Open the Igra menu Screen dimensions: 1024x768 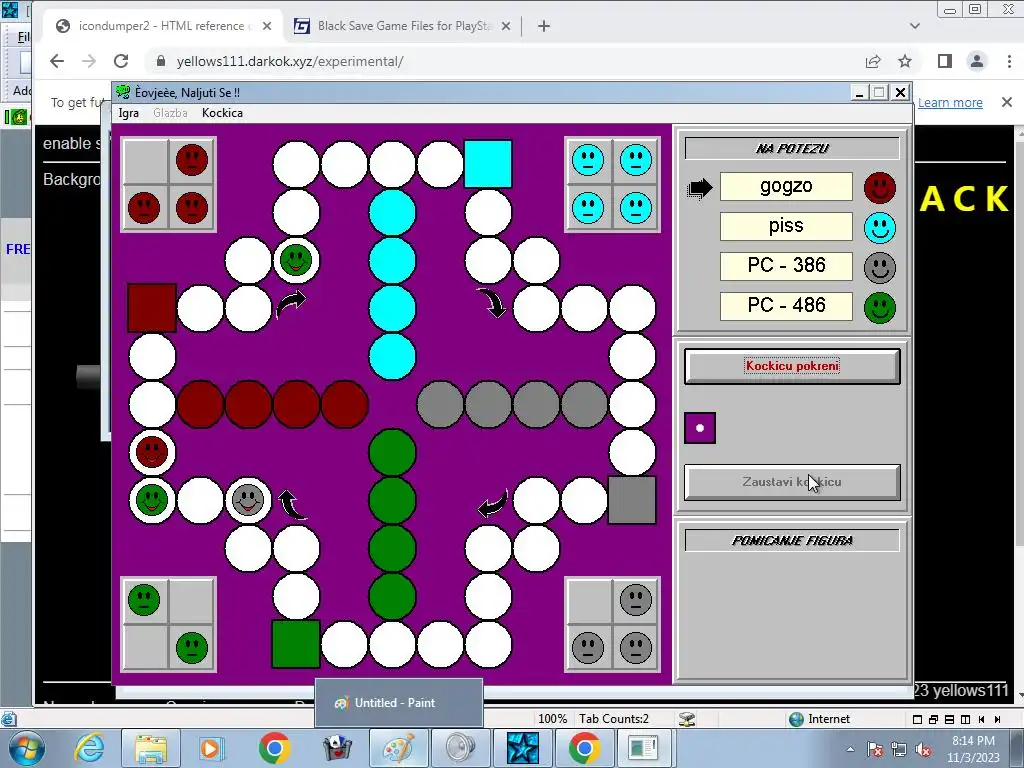pyautogui.click(x=129, y=113)
